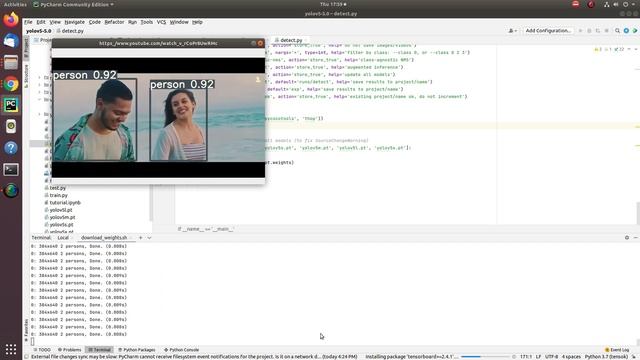640x360 pixels.
Task: Launch Thunderbird mail from the dock
Action: pyautogui.click(x=11, y=41)
